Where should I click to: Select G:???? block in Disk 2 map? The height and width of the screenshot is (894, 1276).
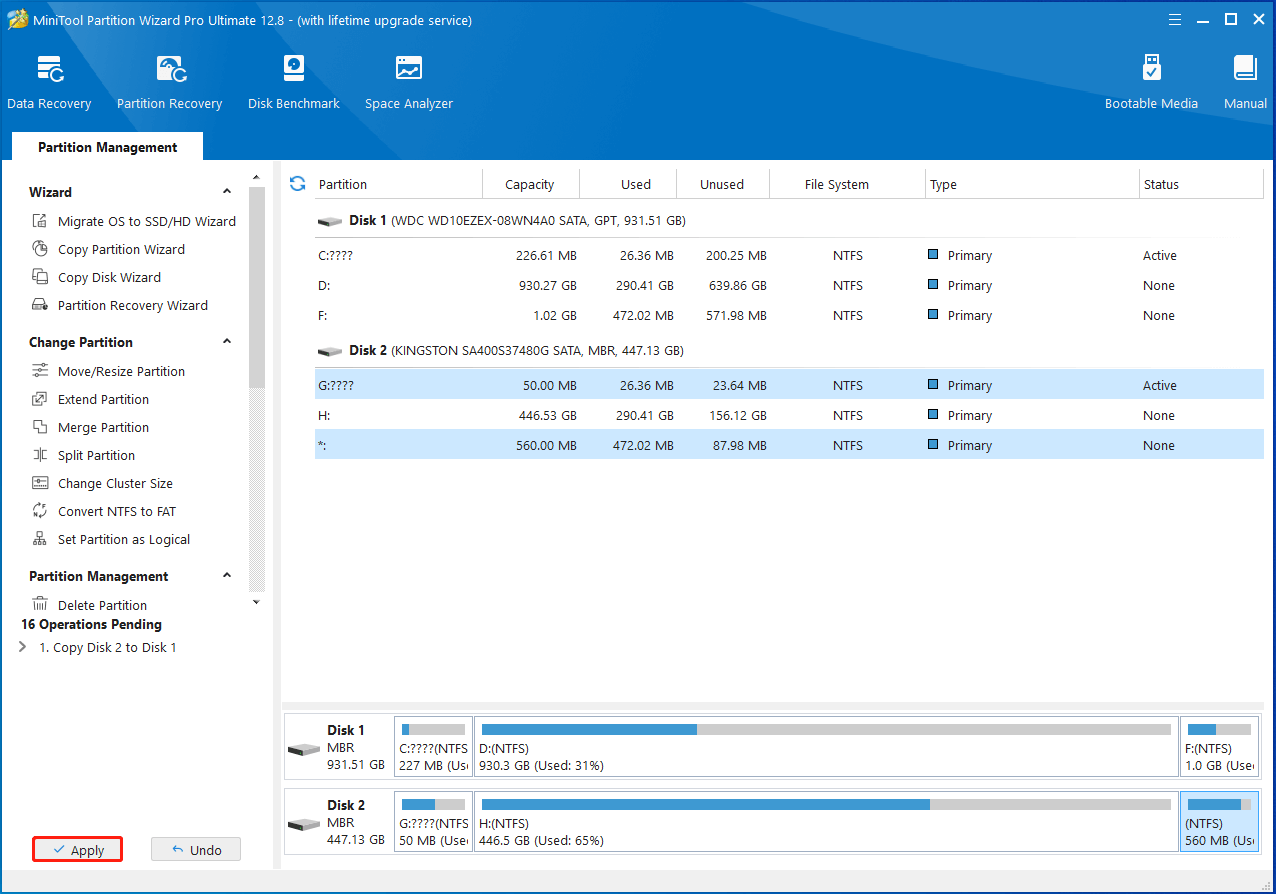(x=433, y=821)
